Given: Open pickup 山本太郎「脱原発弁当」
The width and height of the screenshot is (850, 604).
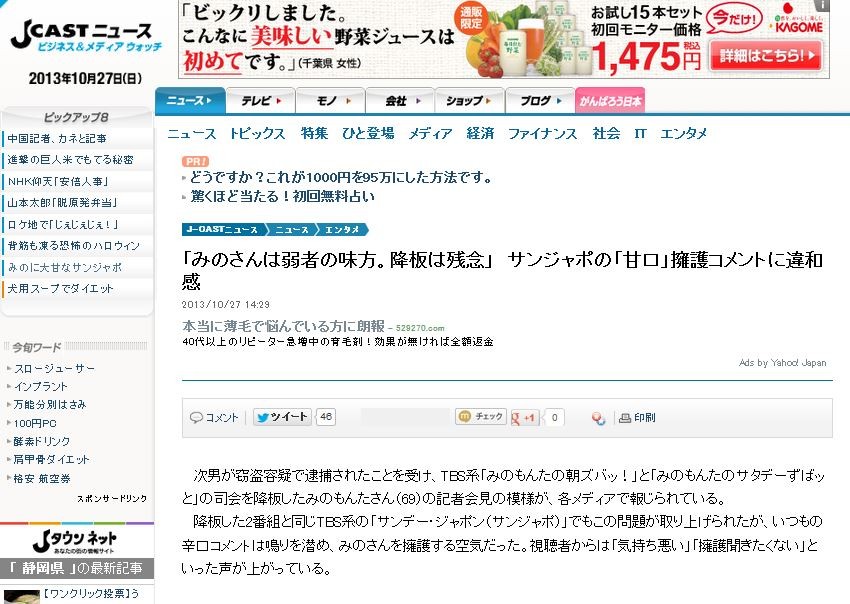Looking at the screenshot, I should [x=62, y=203].
